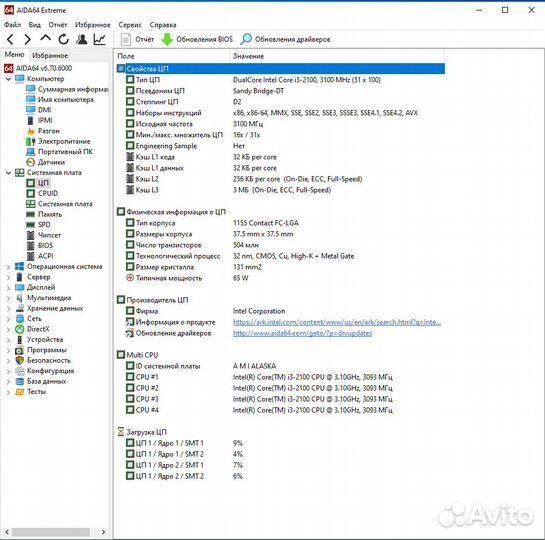Expand the Сервер tree node

[x=8, y=277]
